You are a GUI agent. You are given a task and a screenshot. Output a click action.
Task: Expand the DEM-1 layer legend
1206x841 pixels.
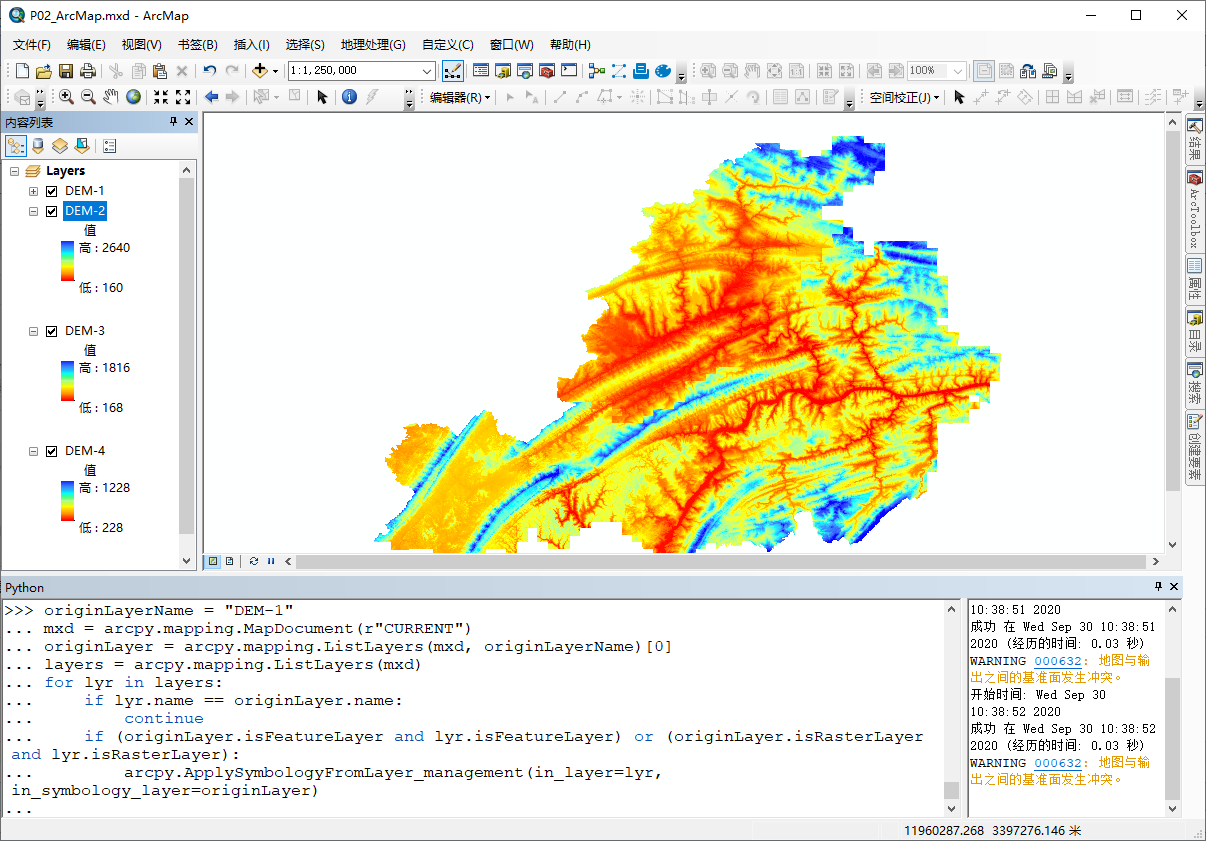click(34, 191)
